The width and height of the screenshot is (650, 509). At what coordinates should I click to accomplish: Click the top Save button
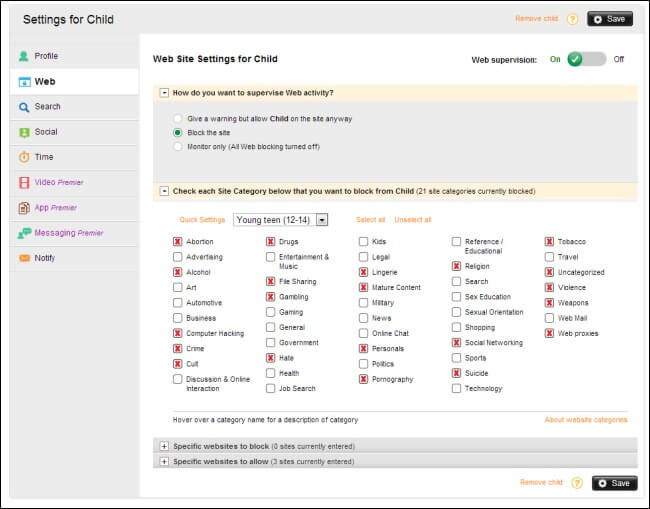(x=610, y=19)
